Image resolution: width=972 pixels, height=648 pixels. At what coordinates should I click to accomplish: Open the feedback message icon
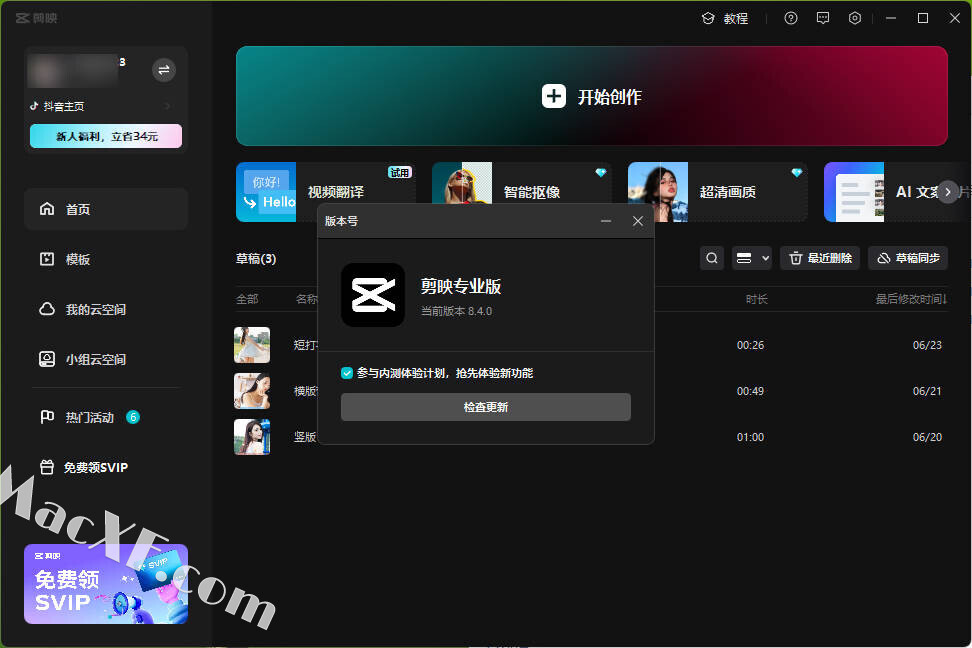(x=823, y=18)
